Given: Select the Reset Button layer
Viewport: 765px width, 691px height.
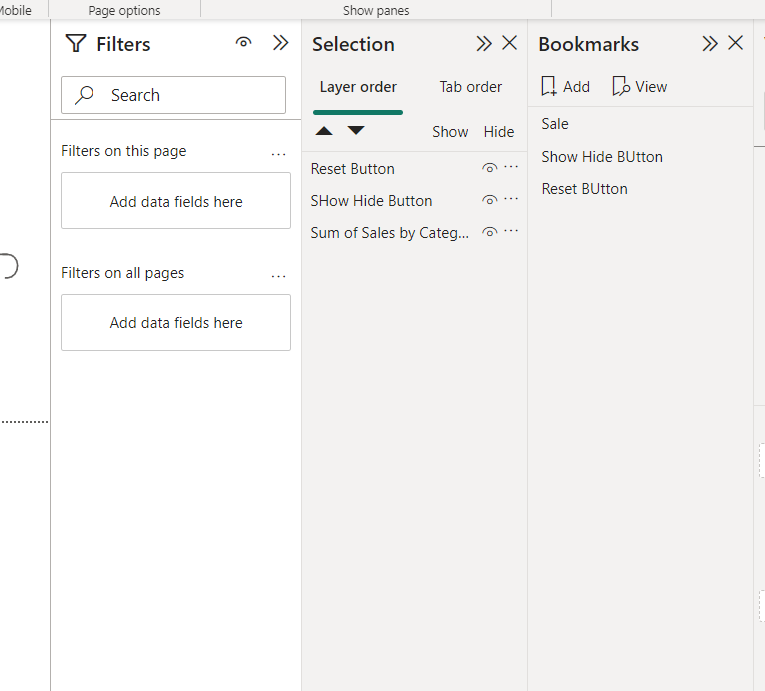Looking at the screenshot, I should [352, 169].
